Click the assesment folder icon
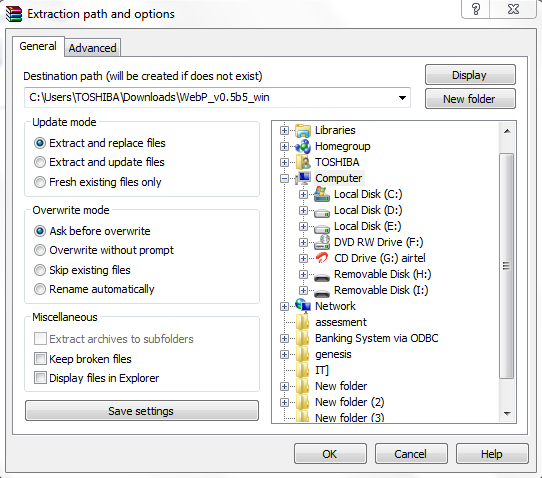This screenshot has width=542, height=478. coord(303,322)
